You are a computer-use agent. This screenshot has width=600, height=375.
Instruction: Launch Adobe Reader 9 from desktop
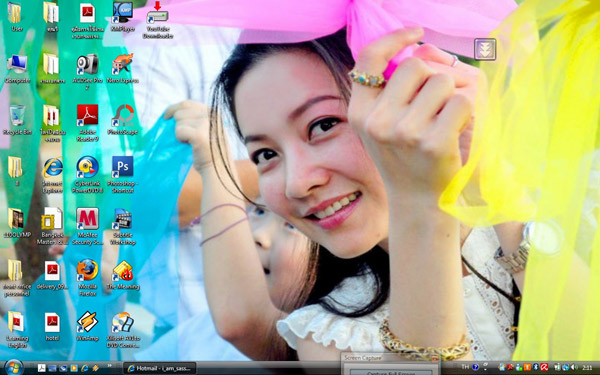(x=87, y=123)
